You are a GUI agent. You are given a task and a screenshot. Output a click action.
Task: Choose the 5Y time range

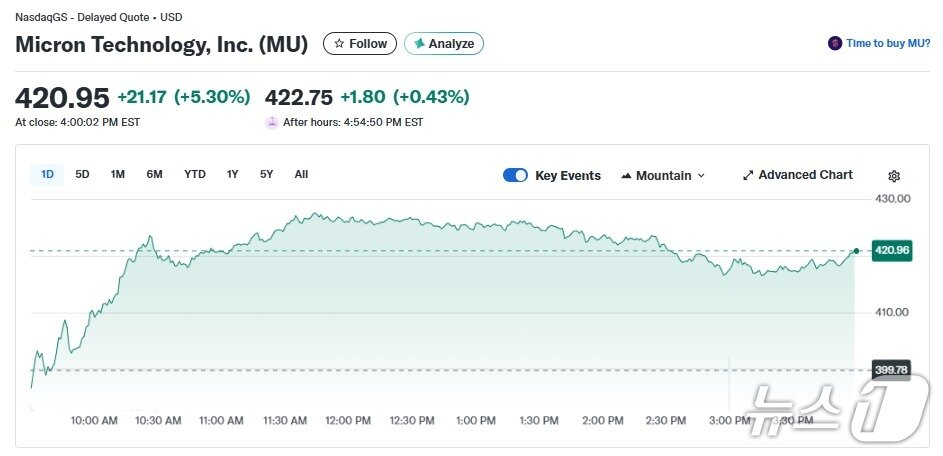click(x=266, y=175)
